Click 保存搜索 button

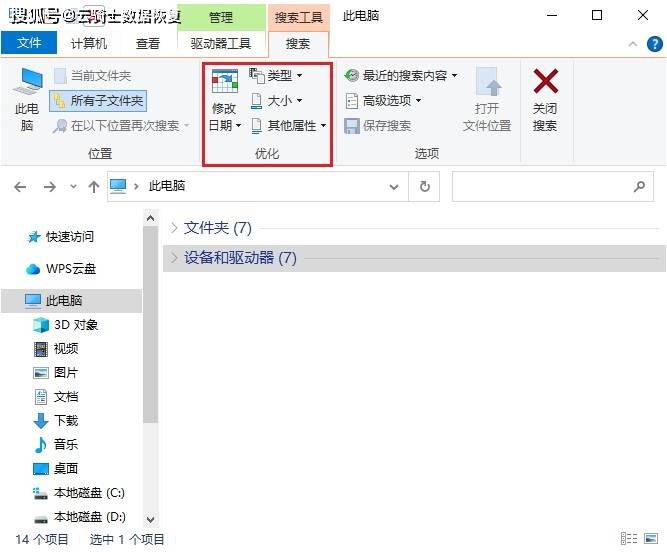377,125
